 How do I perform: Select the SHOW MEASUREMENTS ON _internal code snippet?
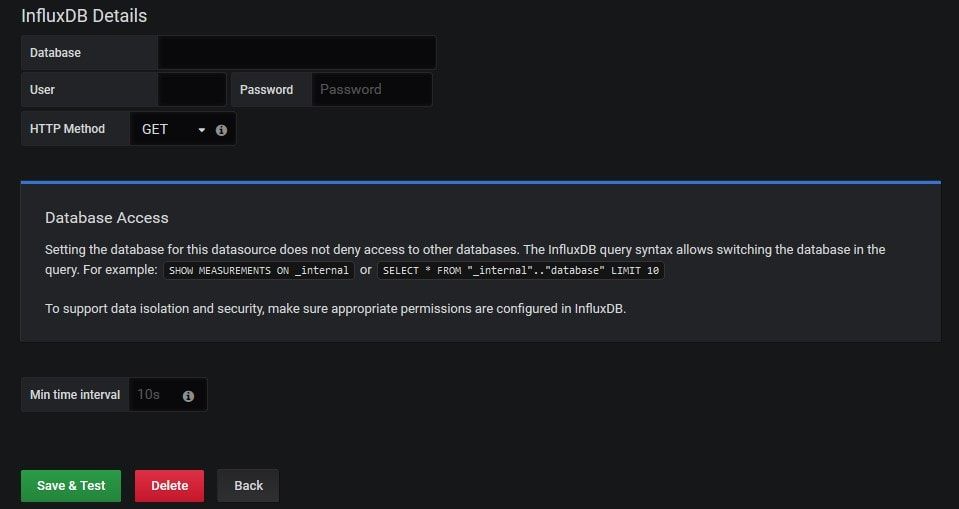tap(259, 270)
